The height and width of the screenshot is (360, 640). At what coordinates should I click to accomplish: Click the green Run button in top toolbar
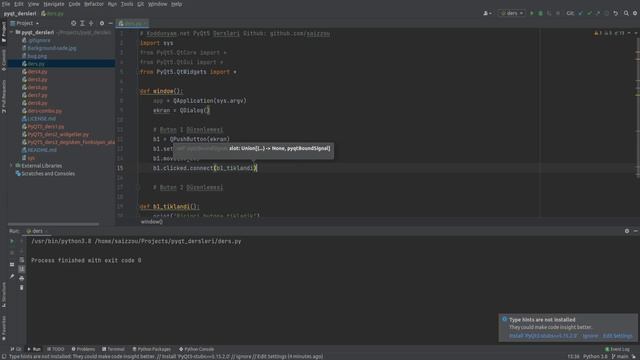531,13
